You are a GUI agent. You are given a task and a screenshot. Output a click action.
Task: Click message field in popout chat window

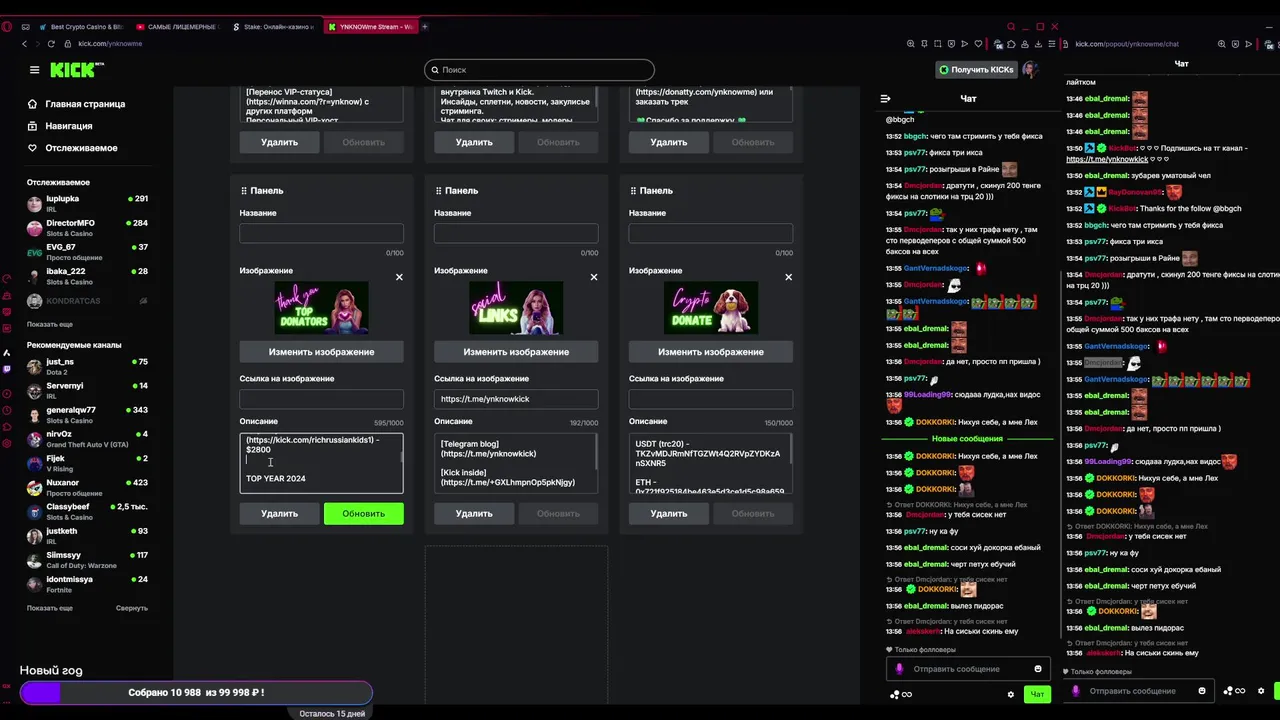1140,691
